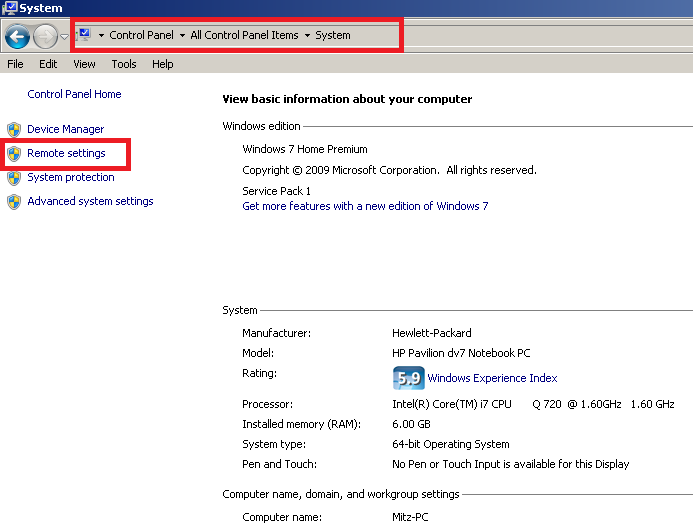The width and height of the screenshot is (693, 526).
Task: Click the shield icon beside Device Manager
Action: (14, 130)
